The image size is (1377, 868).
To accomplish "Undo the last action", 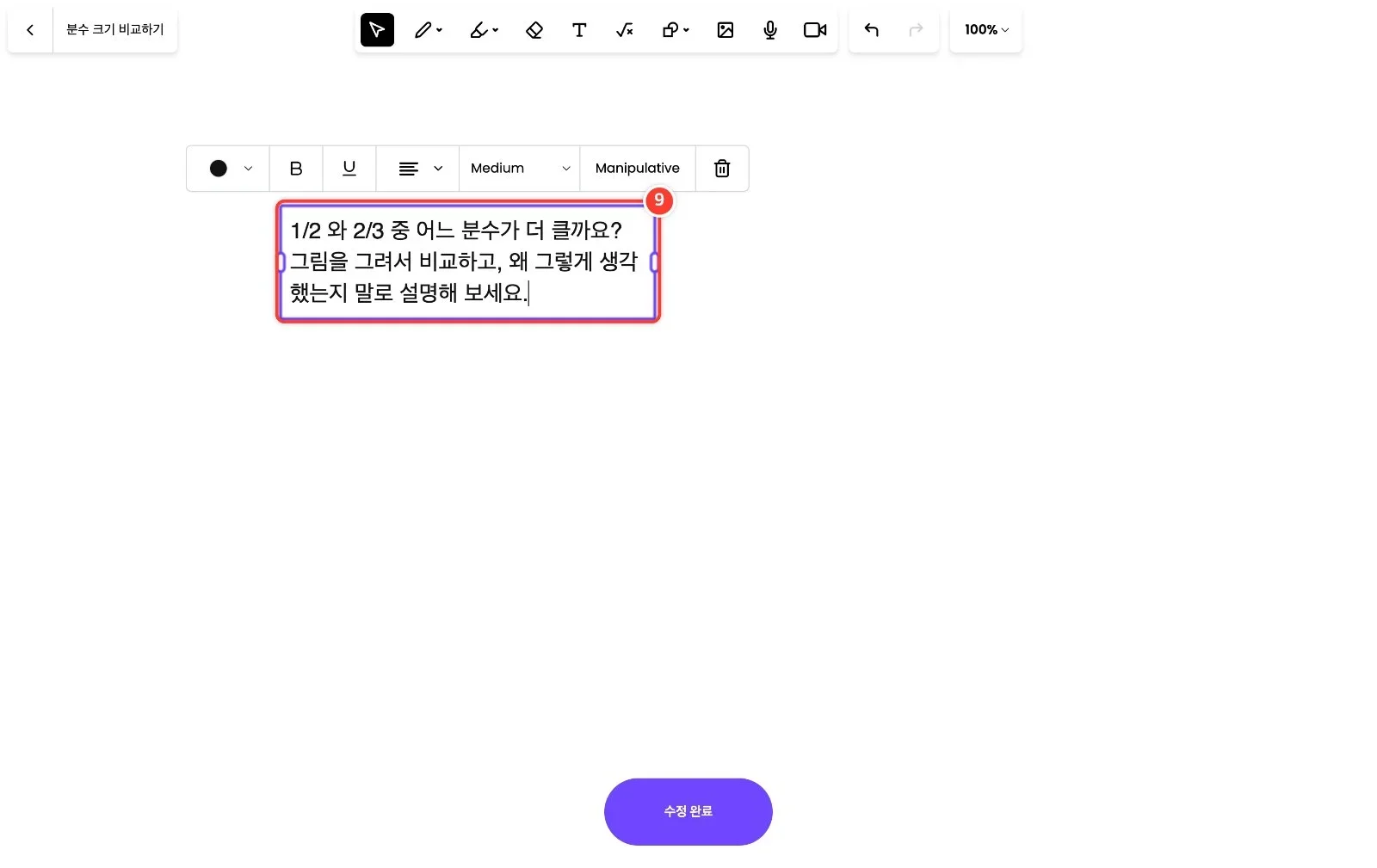I will pyautogui.click(x=871, y=30).
